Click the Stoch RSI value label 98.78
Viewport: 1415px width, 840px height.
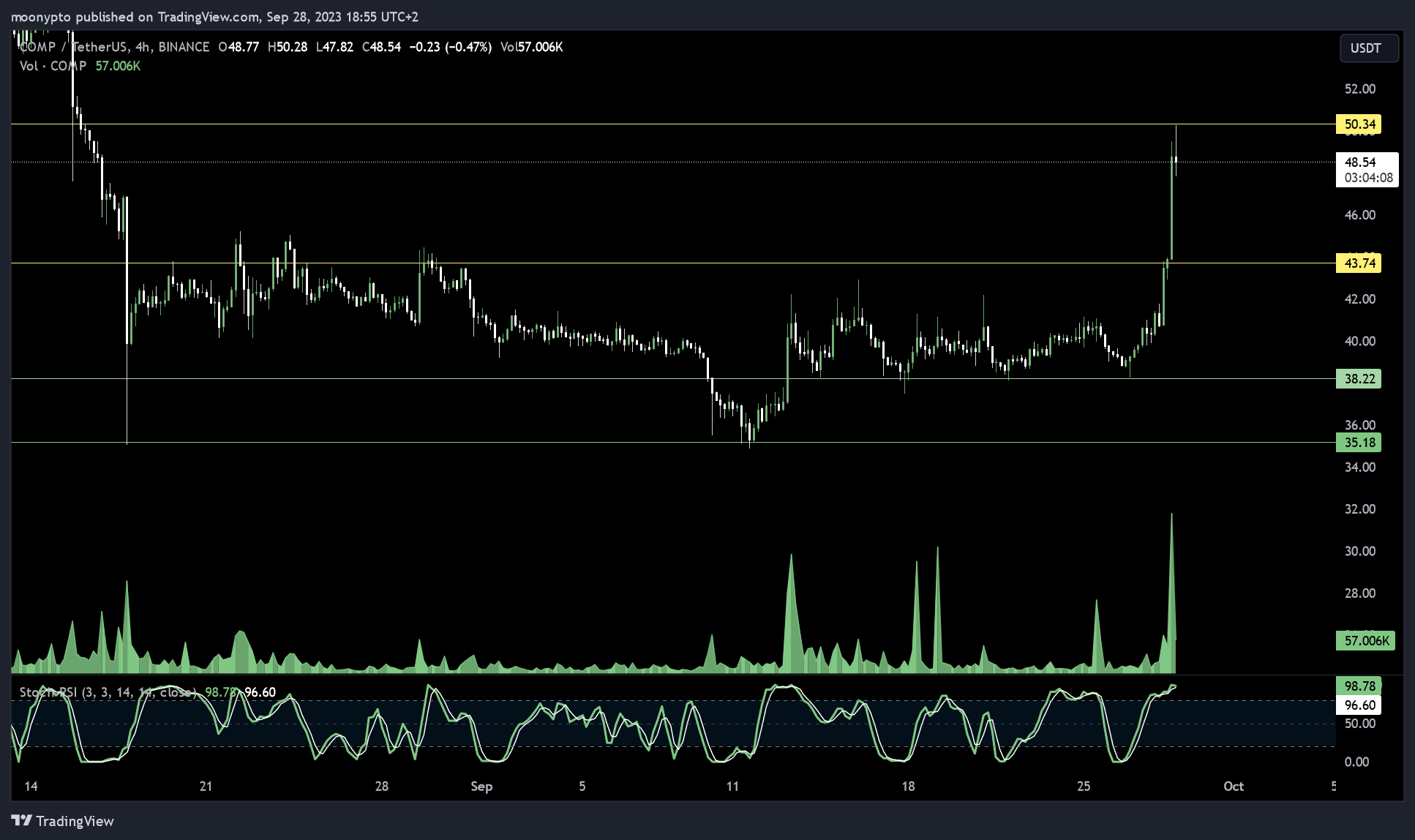pyautogui.click(x=1359, y=686)
